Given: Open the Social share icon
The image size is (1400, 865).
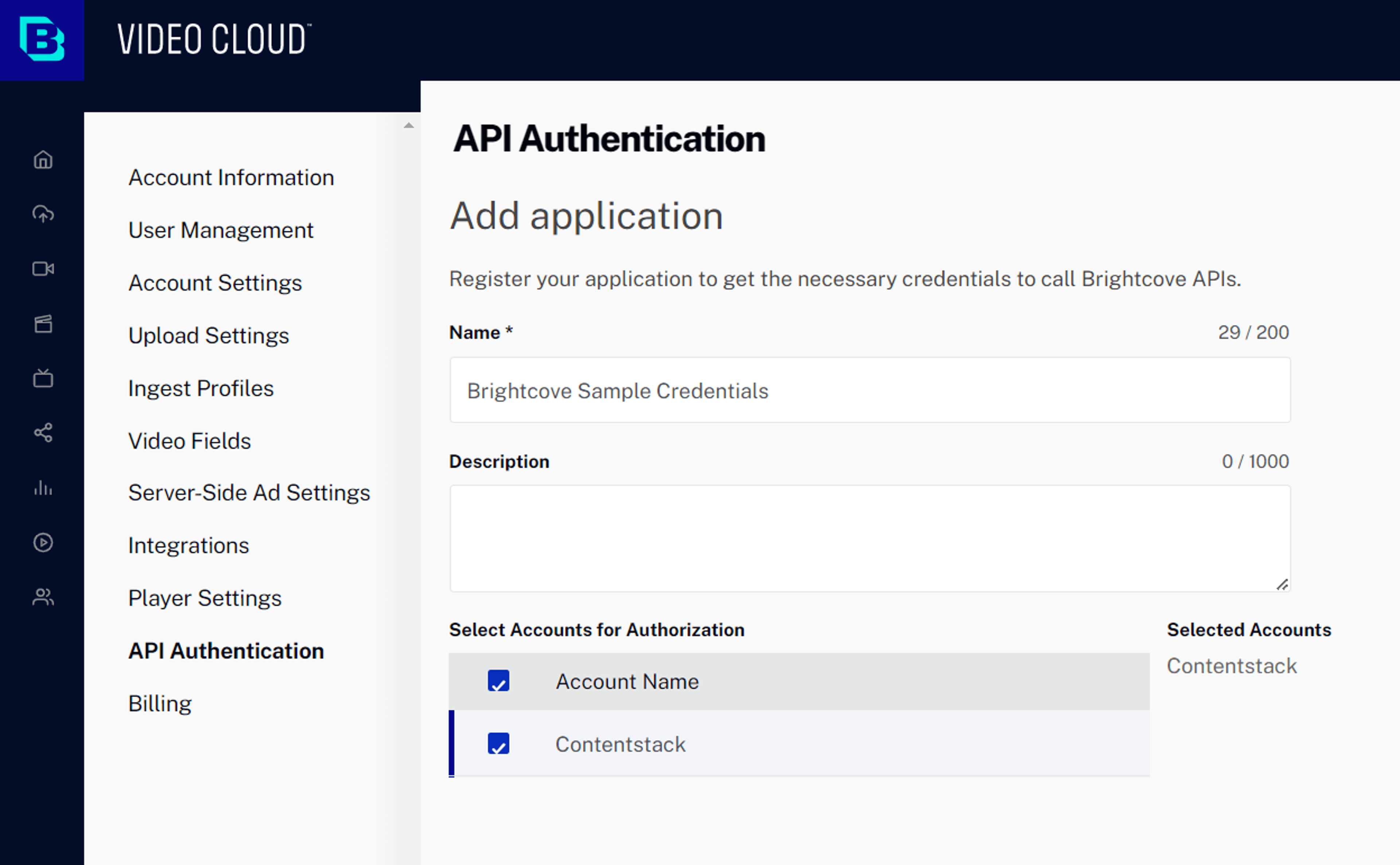Looking at the screenshot, I should [x=43, y=432].
